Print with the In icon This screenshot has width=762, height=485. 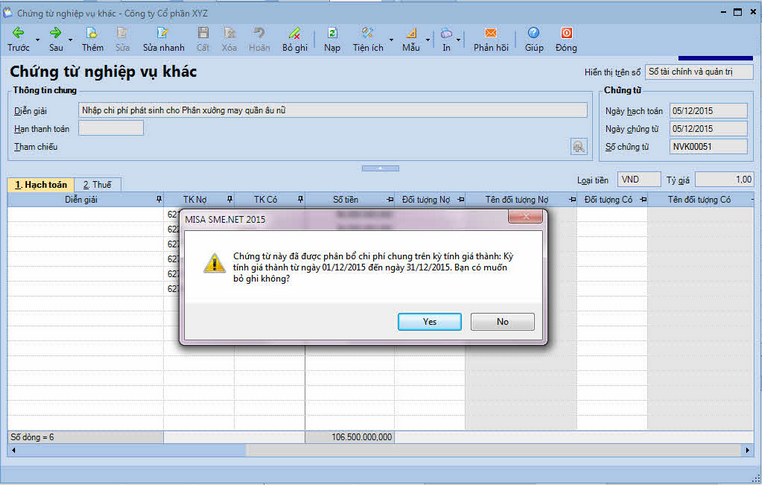point(446,39)
